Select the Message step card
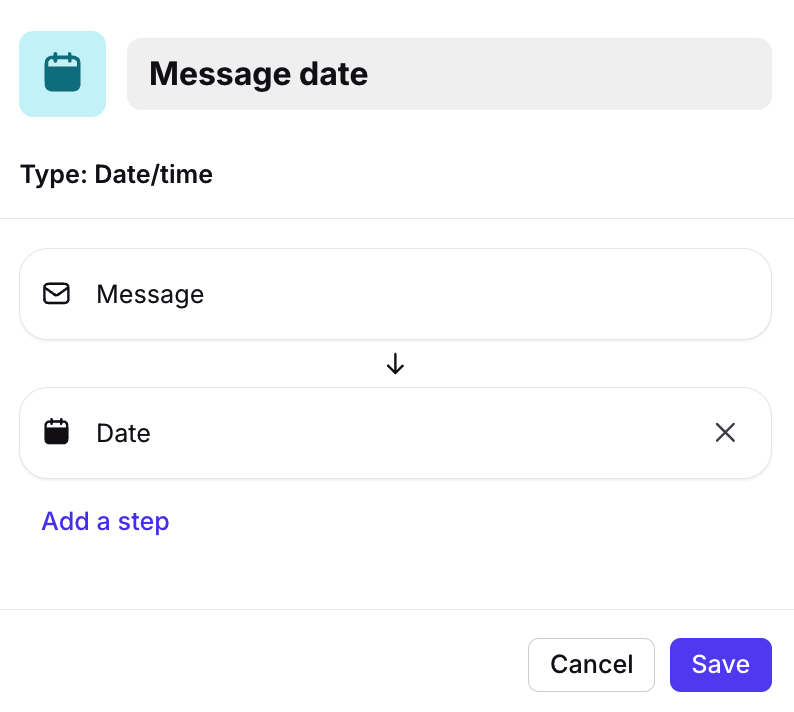Viewport: 794px width, 712px height. pos(395,294)
